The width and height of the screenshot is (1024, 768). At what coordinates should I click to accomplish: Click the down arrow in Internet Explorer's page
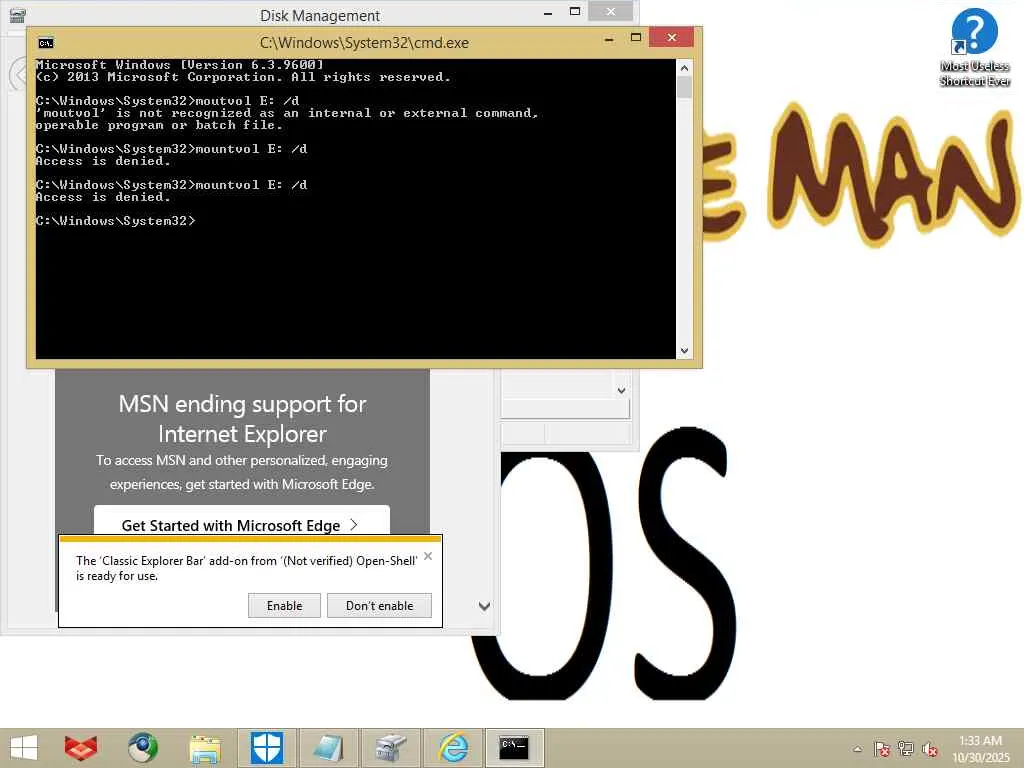point(484,606)
